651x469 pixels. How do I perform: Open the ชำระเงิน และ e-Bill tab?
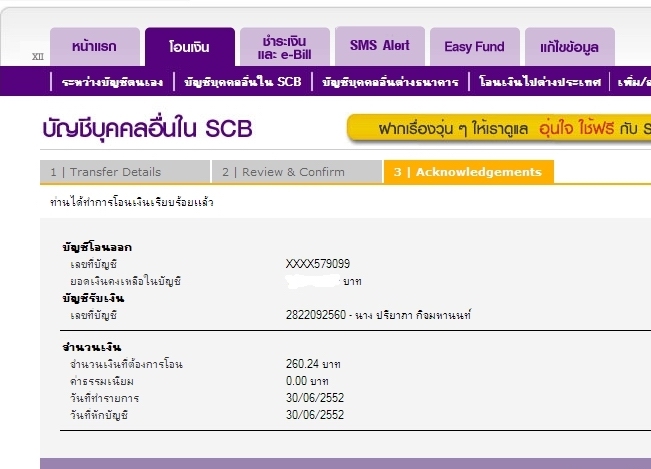(x=285, y=47)
